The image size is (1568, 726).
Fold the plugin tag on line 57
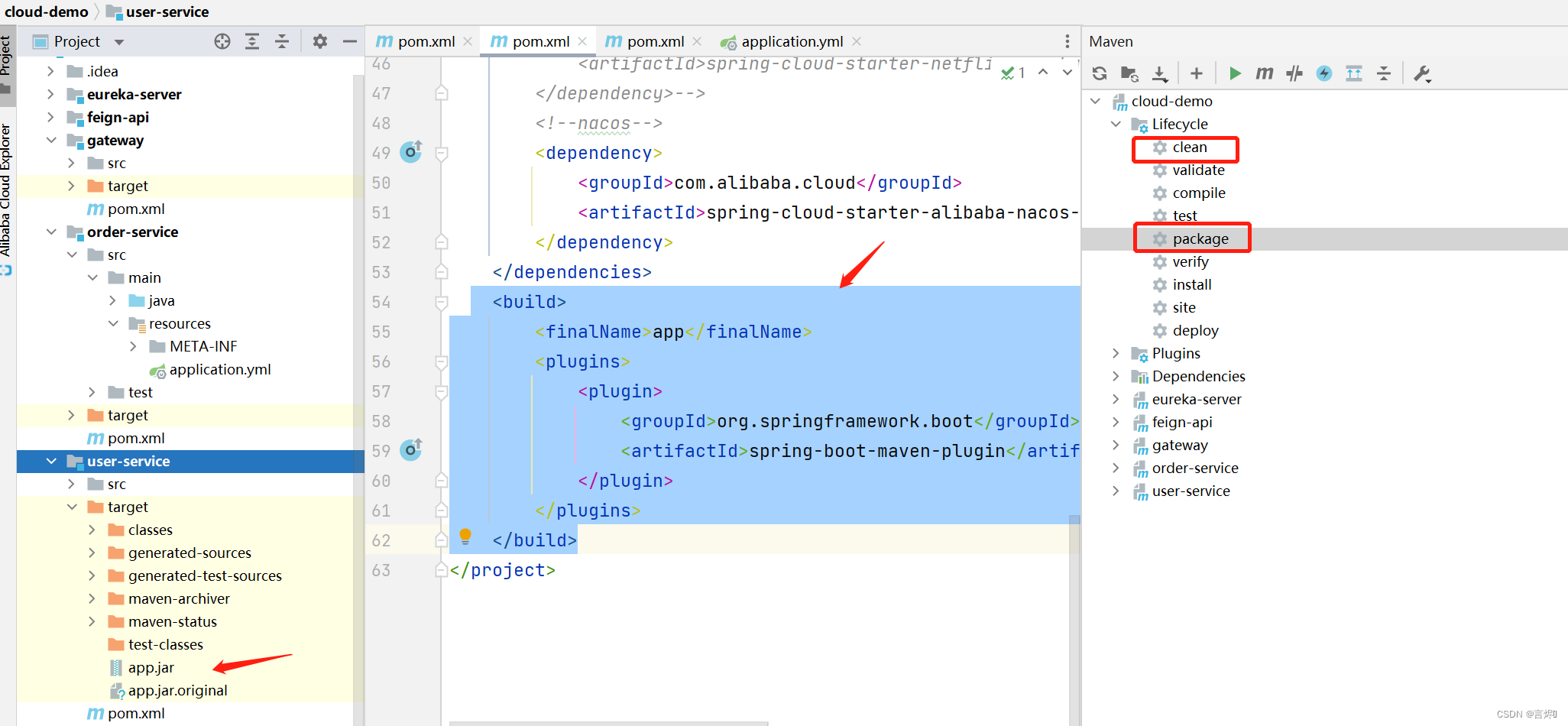pos(441,391)
